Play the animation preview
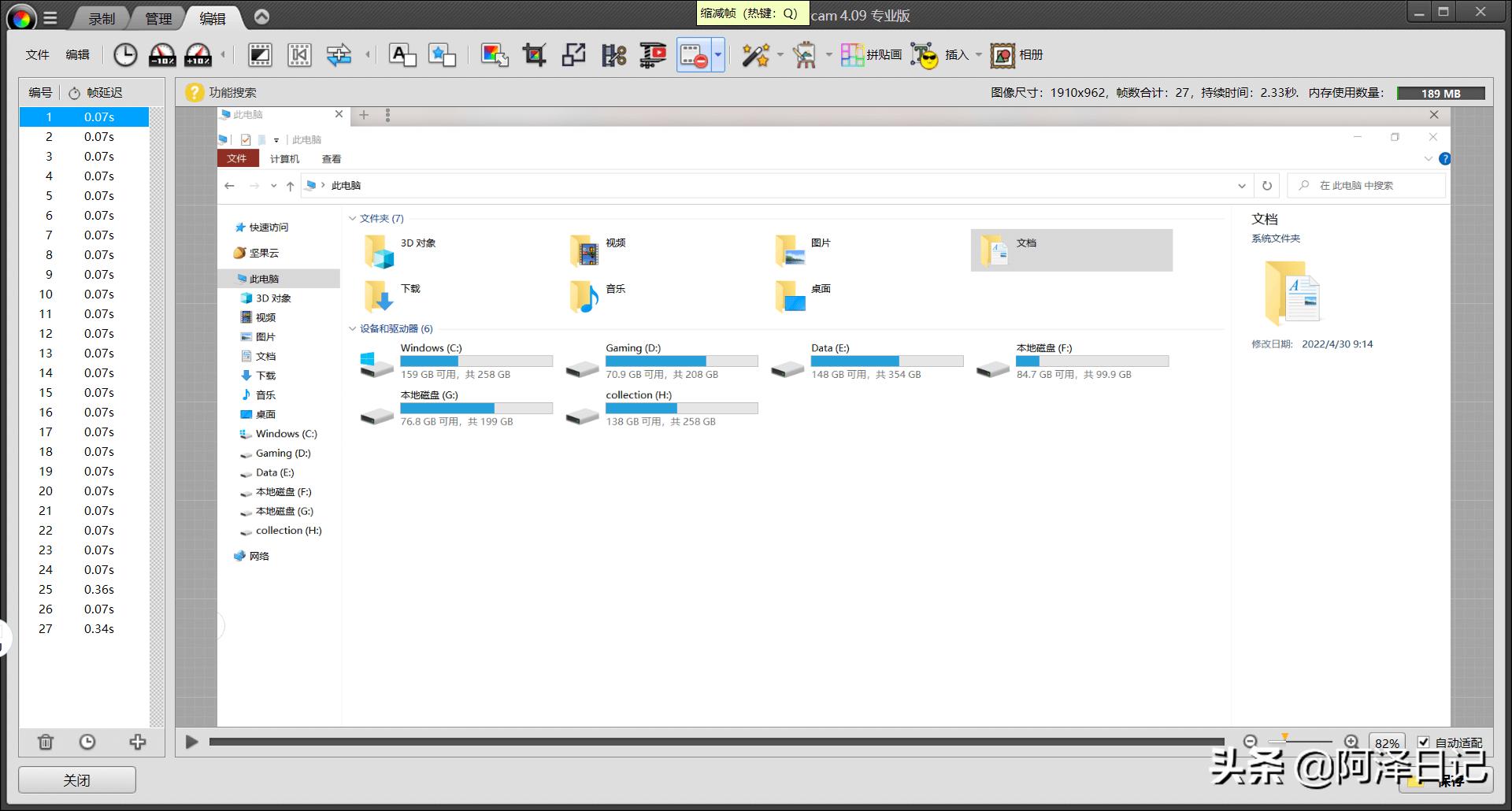The width and height of the screenshot is (1512, 811). (191, 742)
